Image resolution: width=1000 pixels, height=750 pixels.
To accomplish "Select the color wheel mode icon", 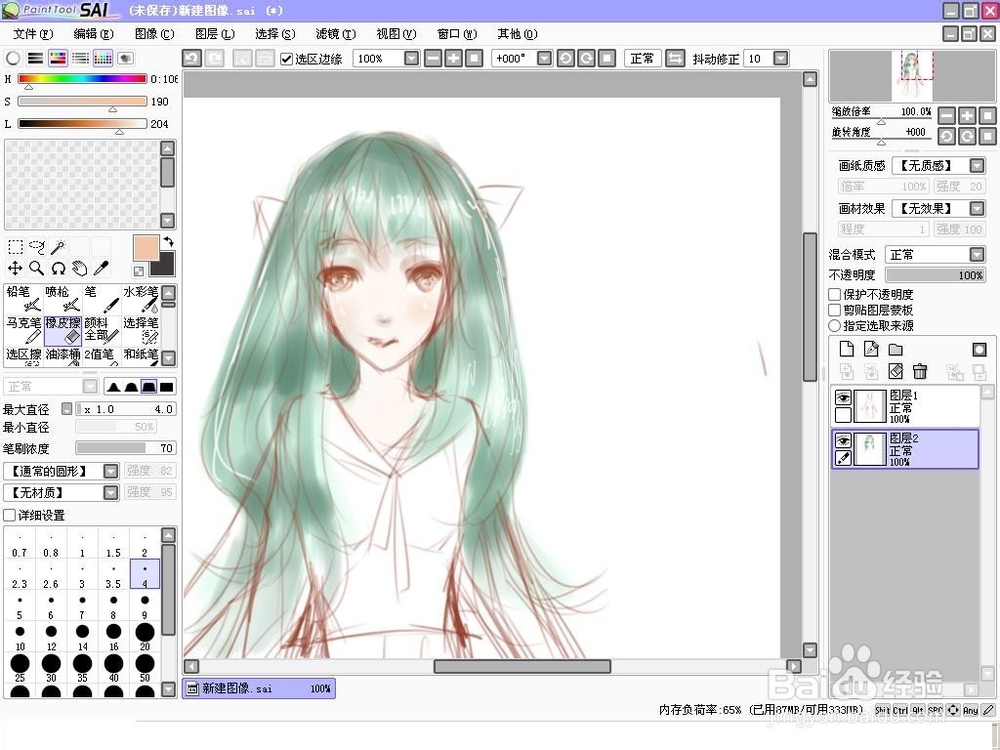I will pyautogui.click(x=13, y=59).
